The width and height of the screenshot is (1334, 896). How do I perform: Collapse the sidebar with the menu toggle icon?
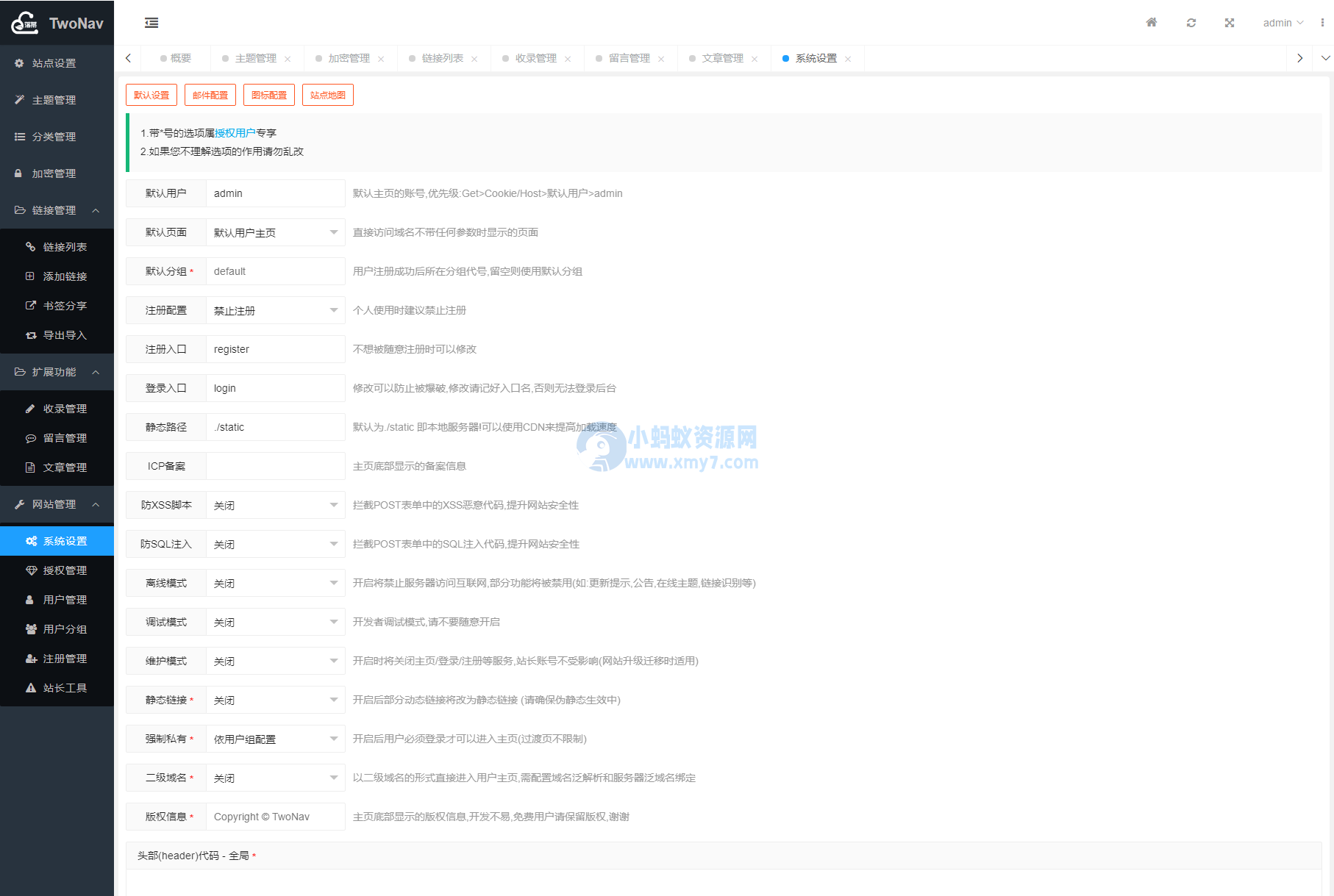point(151,23)
